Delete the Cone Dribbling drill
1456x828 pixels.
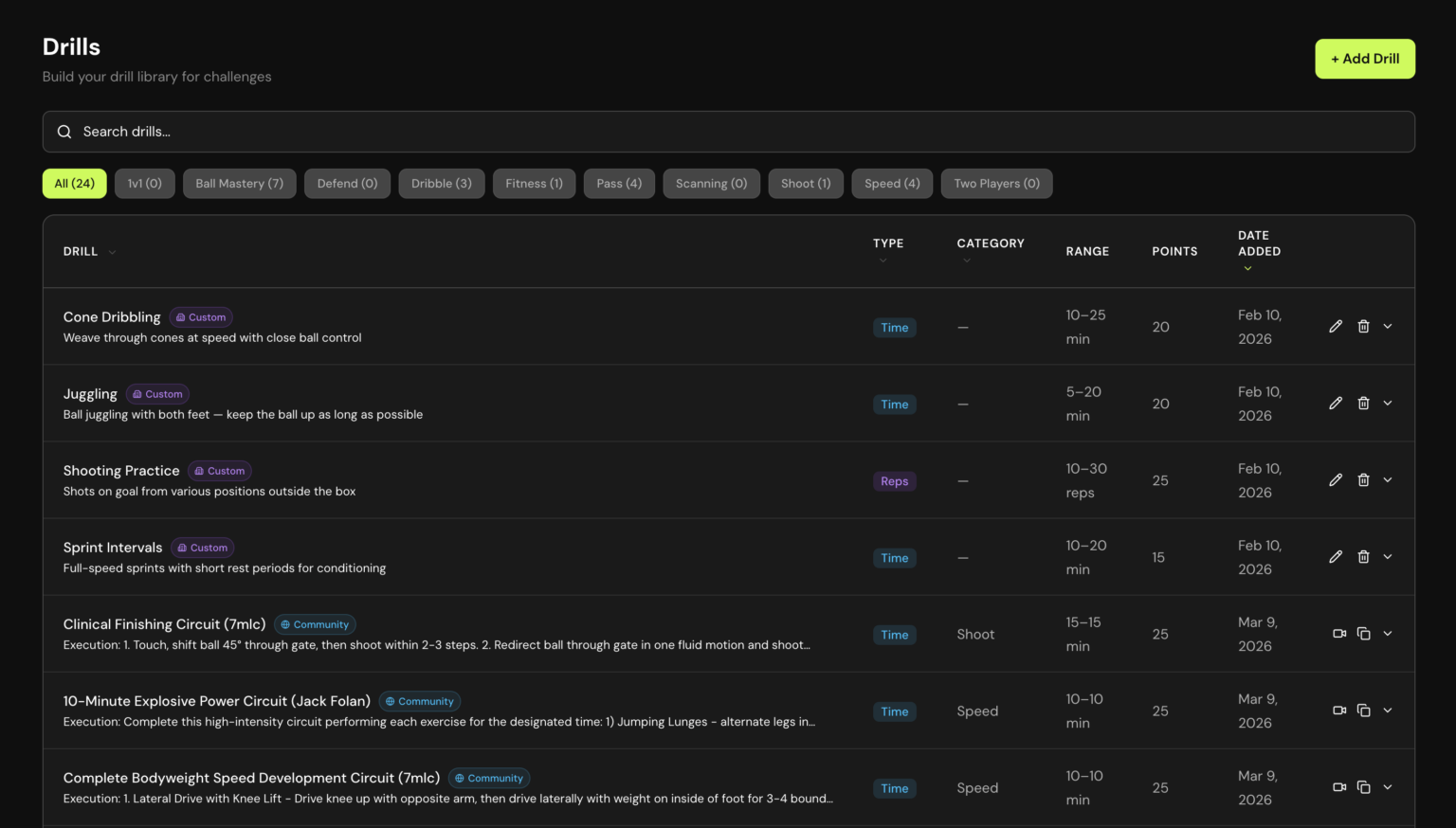click(x=1363, y=327)
